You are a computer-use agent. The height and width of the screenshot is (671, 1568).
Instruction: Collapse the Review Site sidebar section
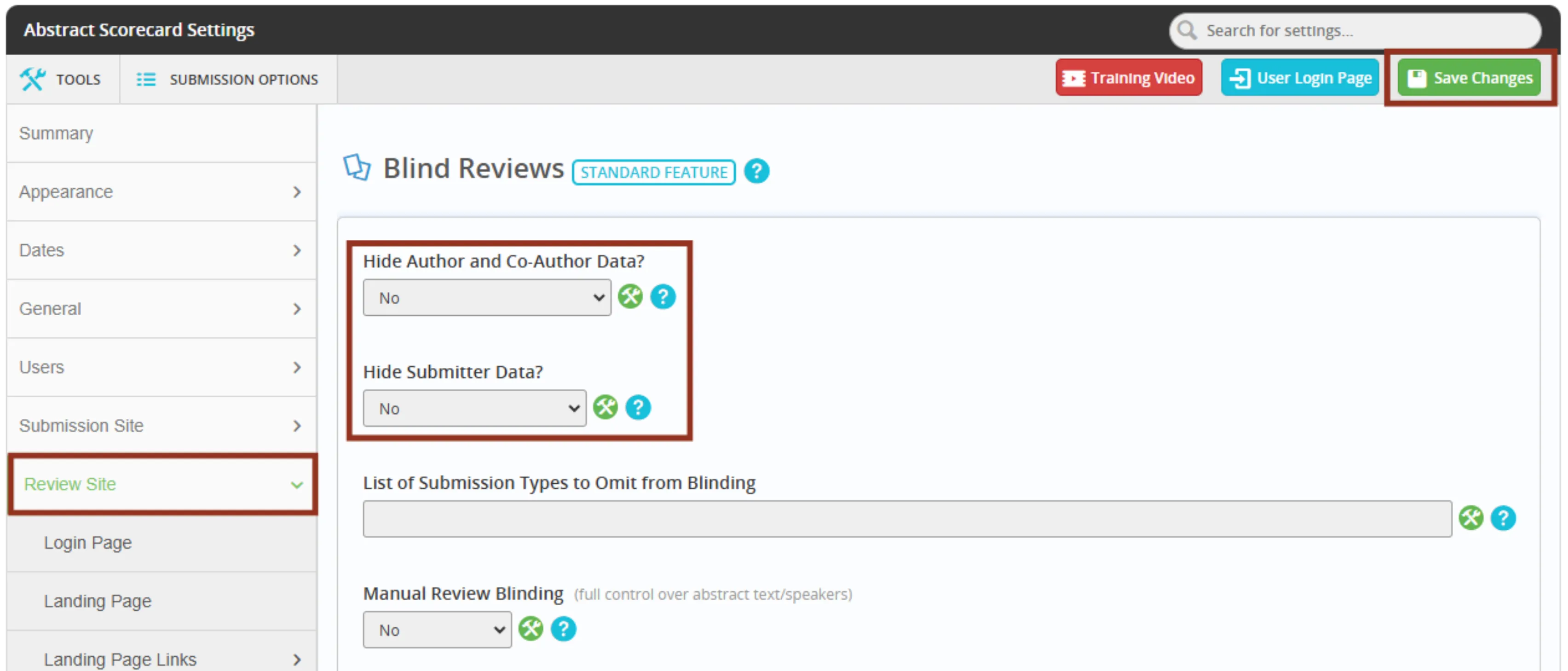coord(162,485)
